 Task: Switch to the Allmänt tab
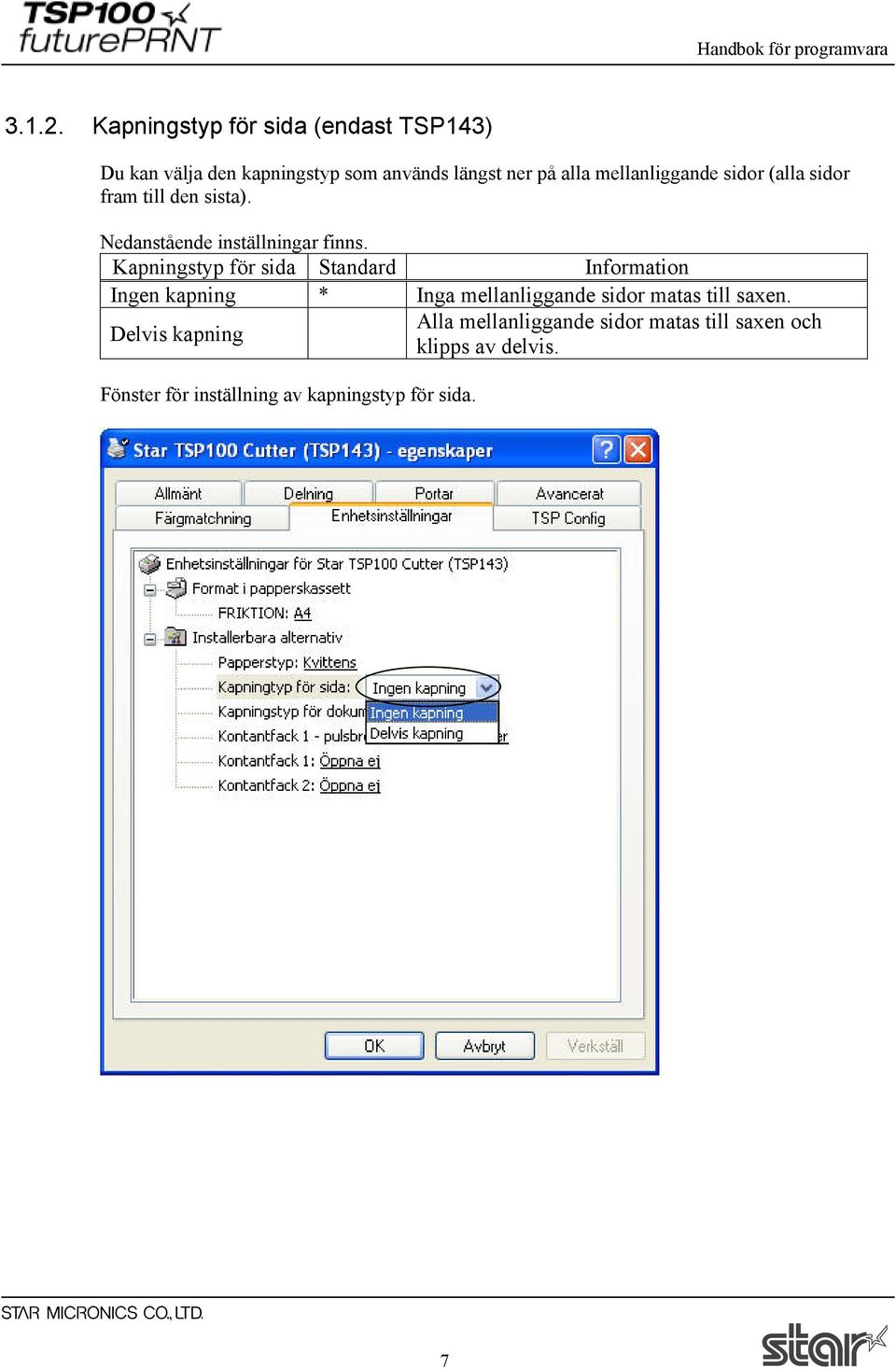tap(178, 493)
